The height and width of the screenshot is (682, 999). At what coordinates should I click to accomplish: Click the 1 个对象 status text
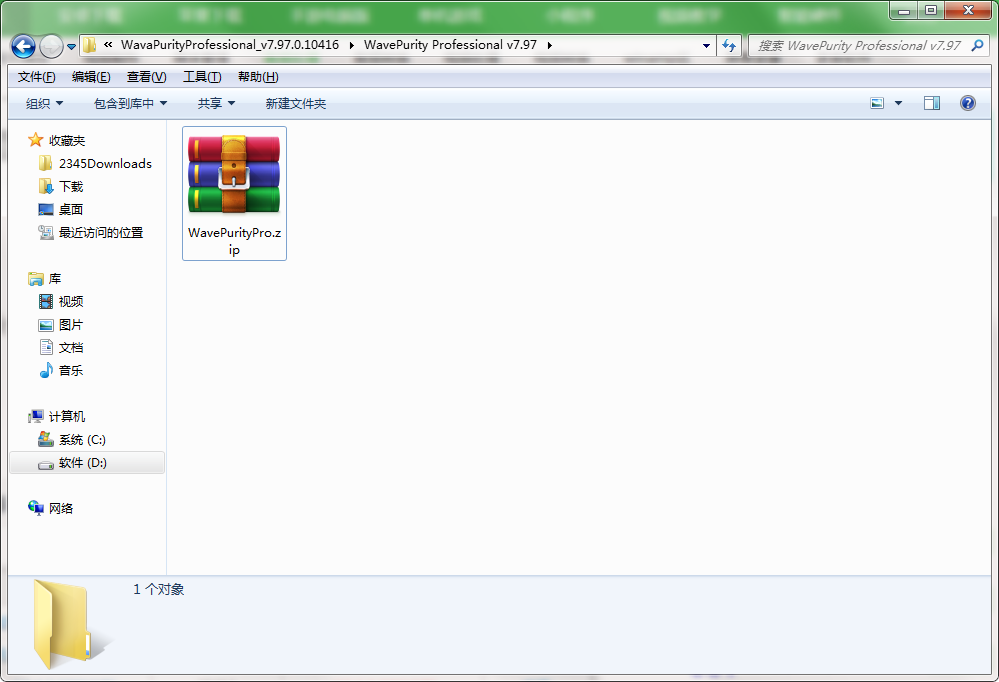coord(159,590)
